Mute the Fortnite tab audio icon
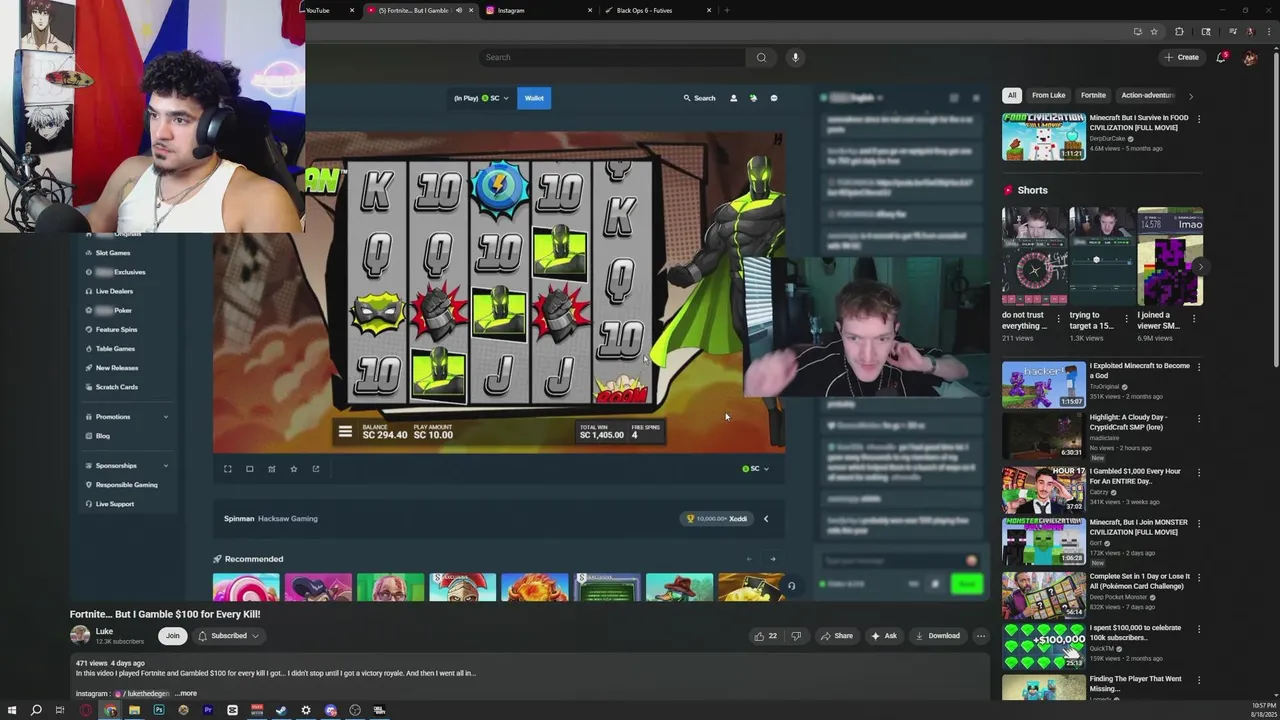This screenshot has height=720, width=1280. coord(459,10)
